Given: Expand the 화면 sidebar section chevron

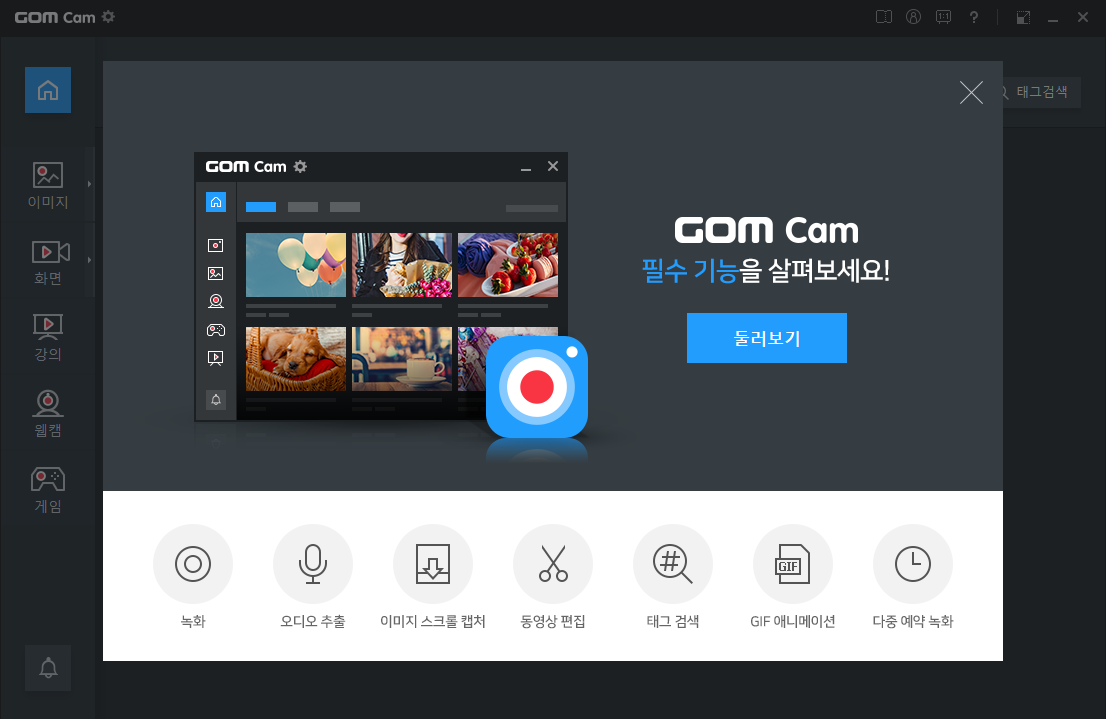Looking at the screenshot, I should coord(89,258).
